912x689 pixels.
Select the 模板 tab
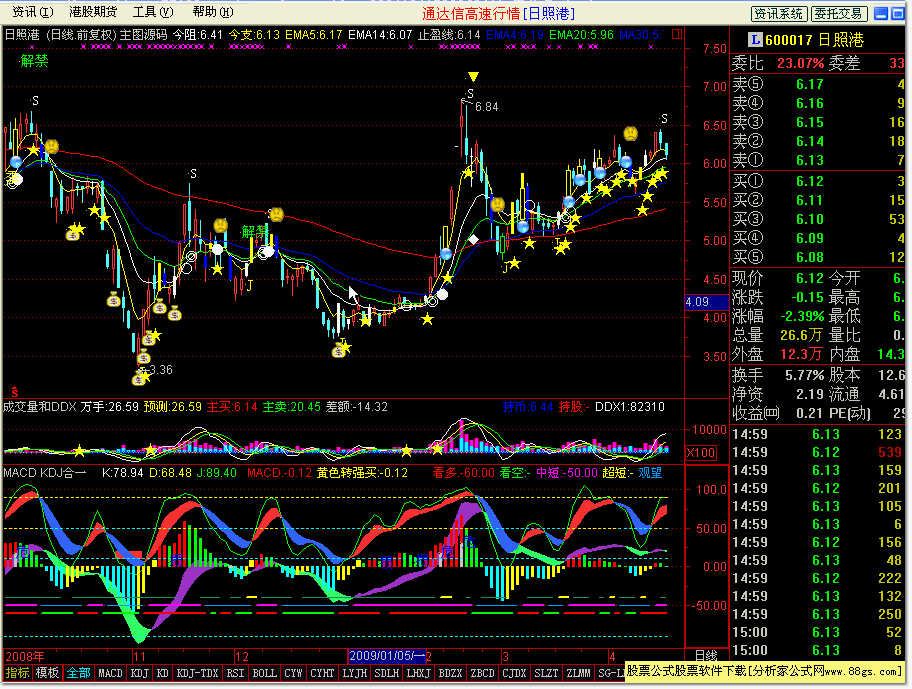tap(47, 673)
